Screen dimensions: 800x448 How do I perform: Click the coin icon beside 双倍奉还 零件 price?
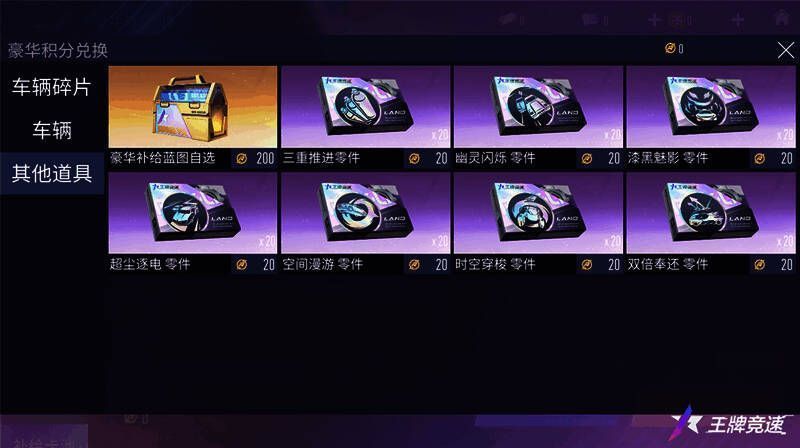759,265
